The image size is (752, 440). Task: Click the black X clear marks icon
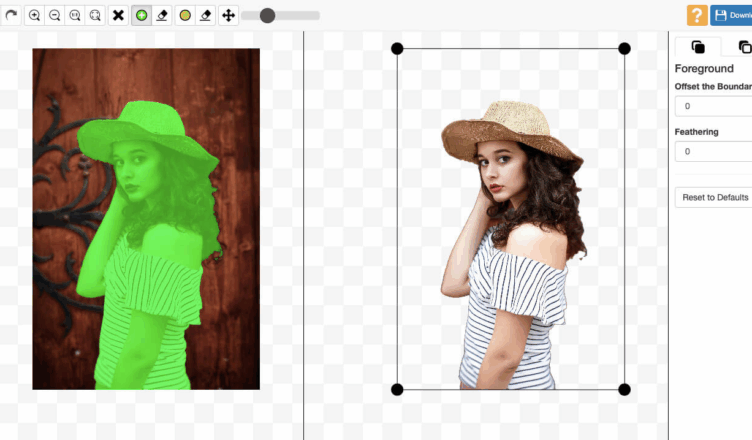coord(118,15)
